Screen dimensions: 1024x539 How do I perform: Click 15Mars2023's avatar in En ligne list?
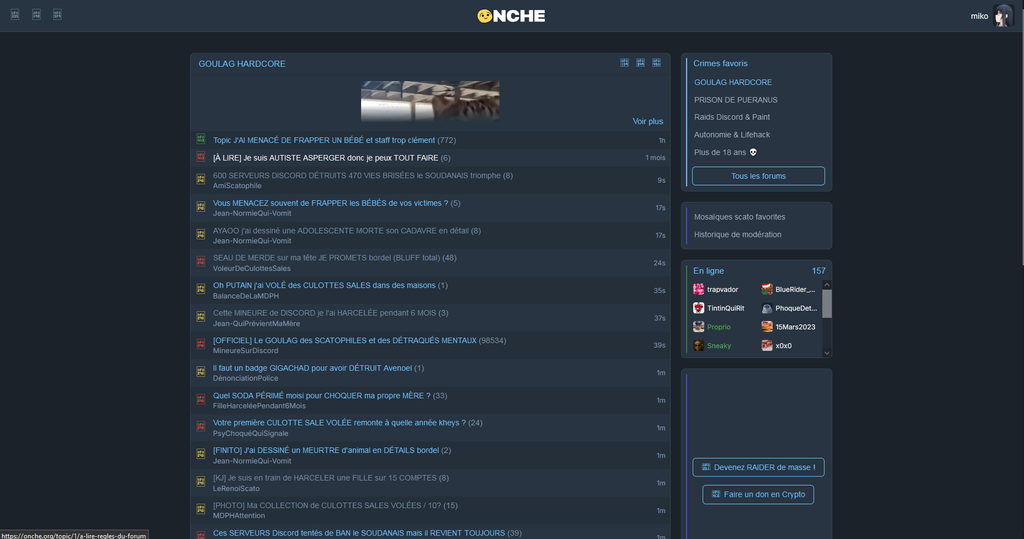(x=767, y=327)
